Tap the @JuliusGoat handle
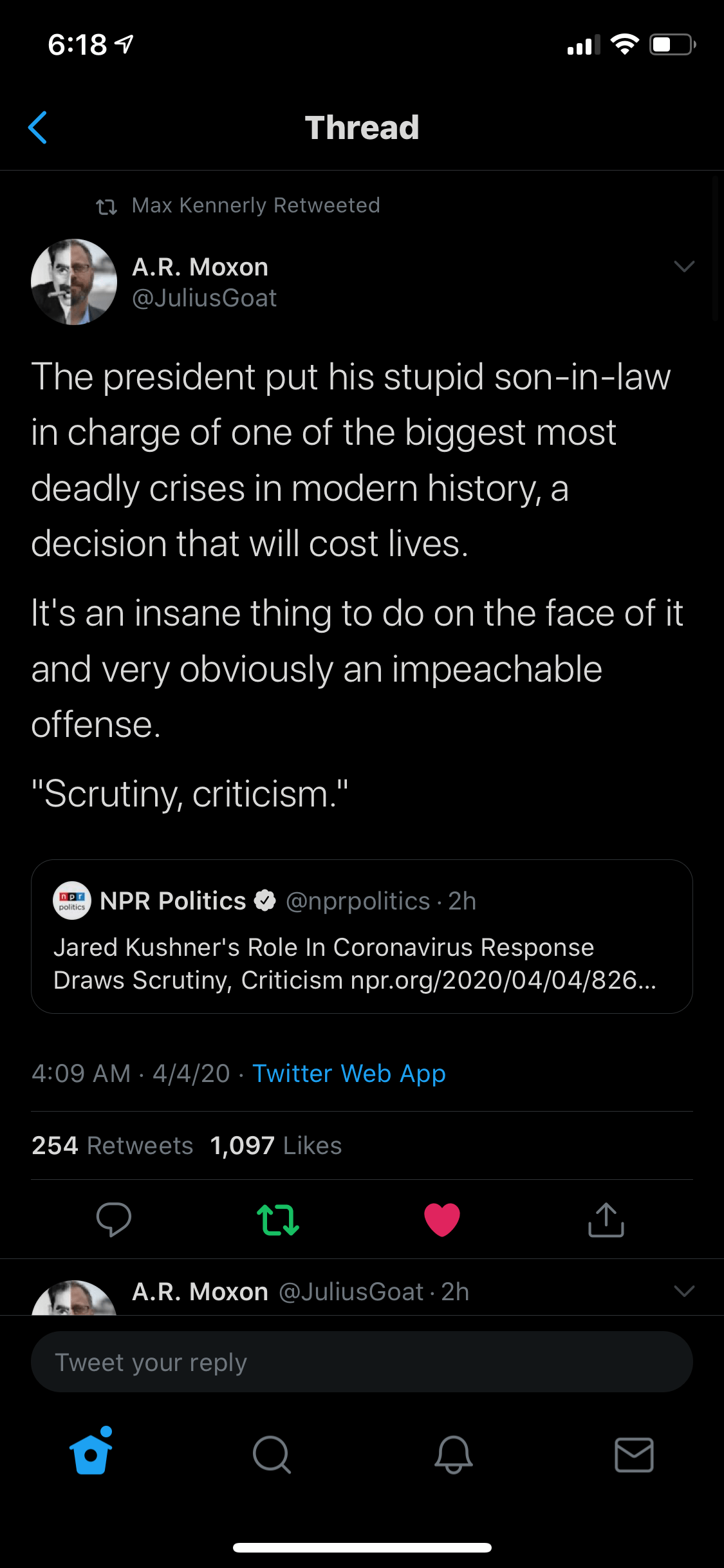Screen dimensions: 724x1568 pos(204,298)
